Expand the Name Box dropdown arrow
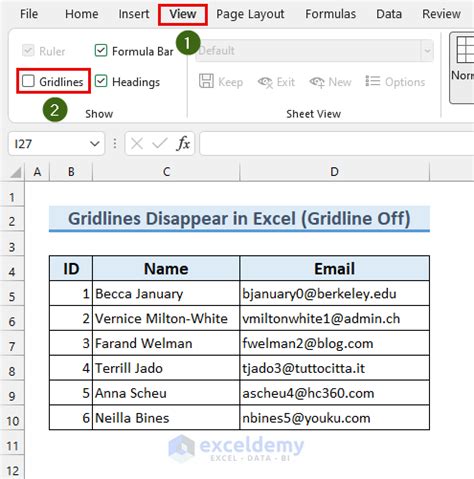 coord(95,144)
